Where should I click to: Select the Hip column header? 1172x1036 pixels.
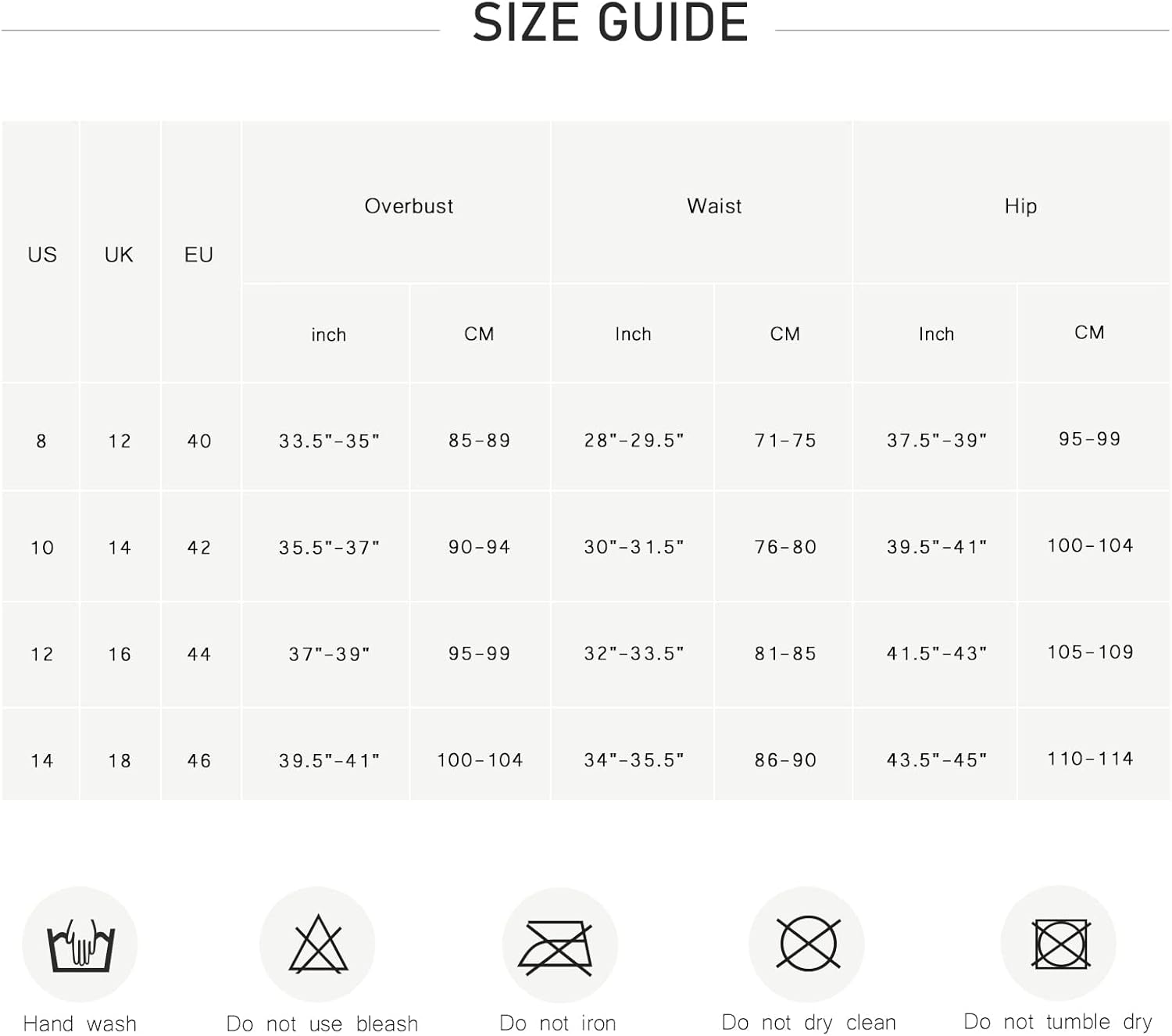[x=1020, y=206]
